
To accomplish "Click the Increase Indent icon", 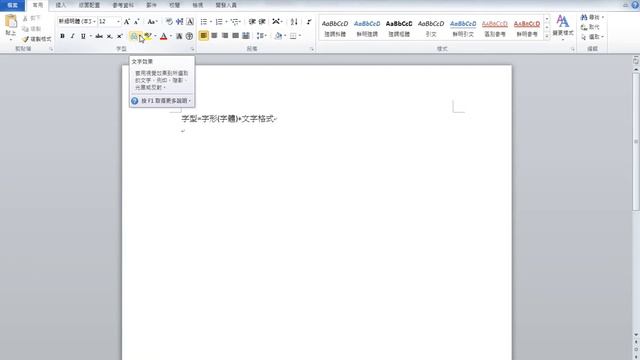I will coord(262,22).
